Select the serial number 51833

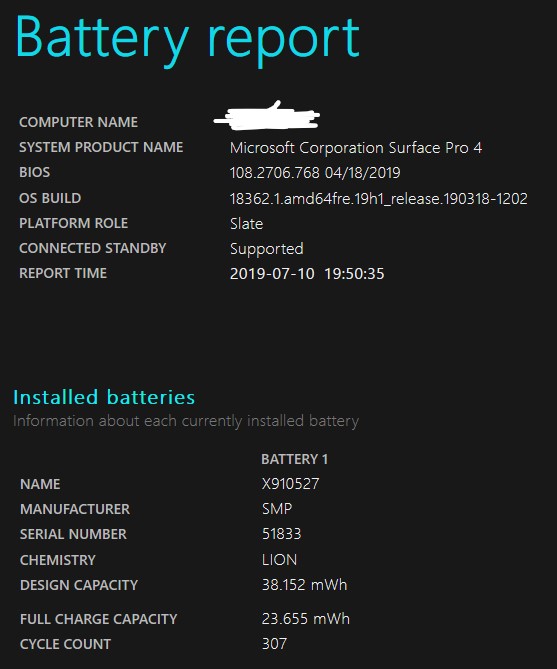tap(282, 534)
